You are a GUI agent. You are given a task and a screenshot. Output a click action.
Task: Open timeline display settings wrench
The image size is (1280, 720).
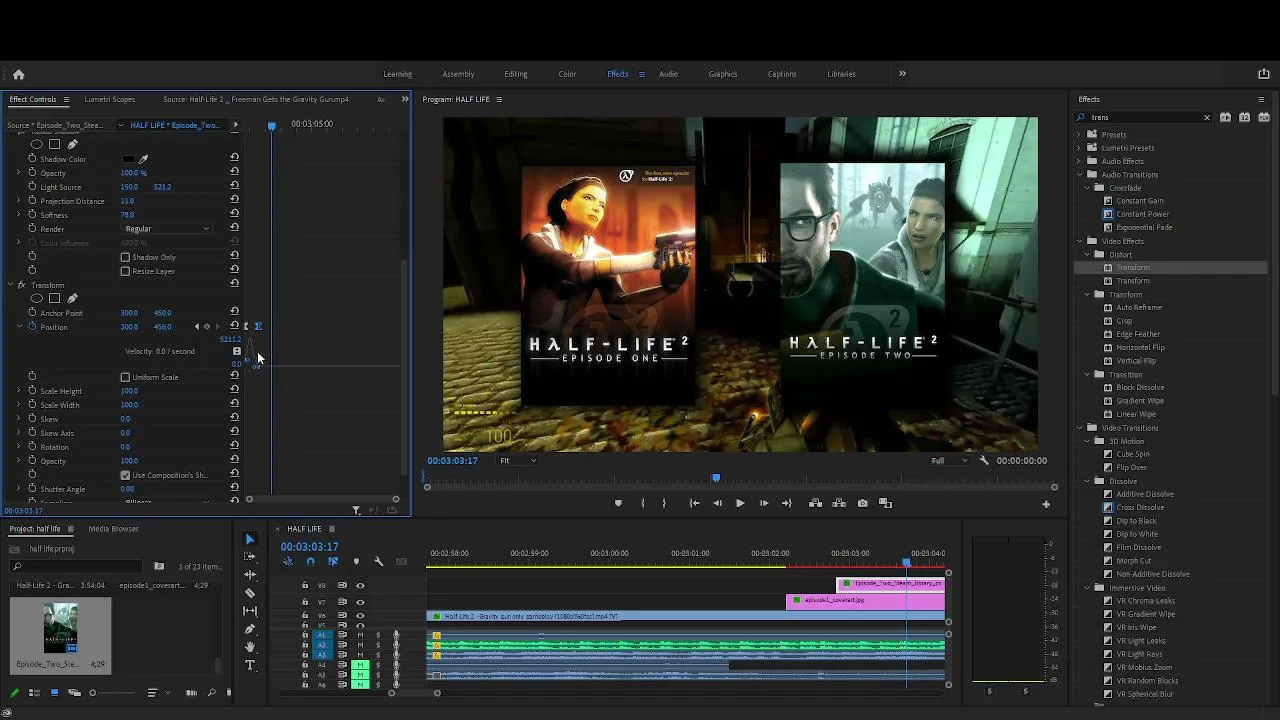coord(379,562)
